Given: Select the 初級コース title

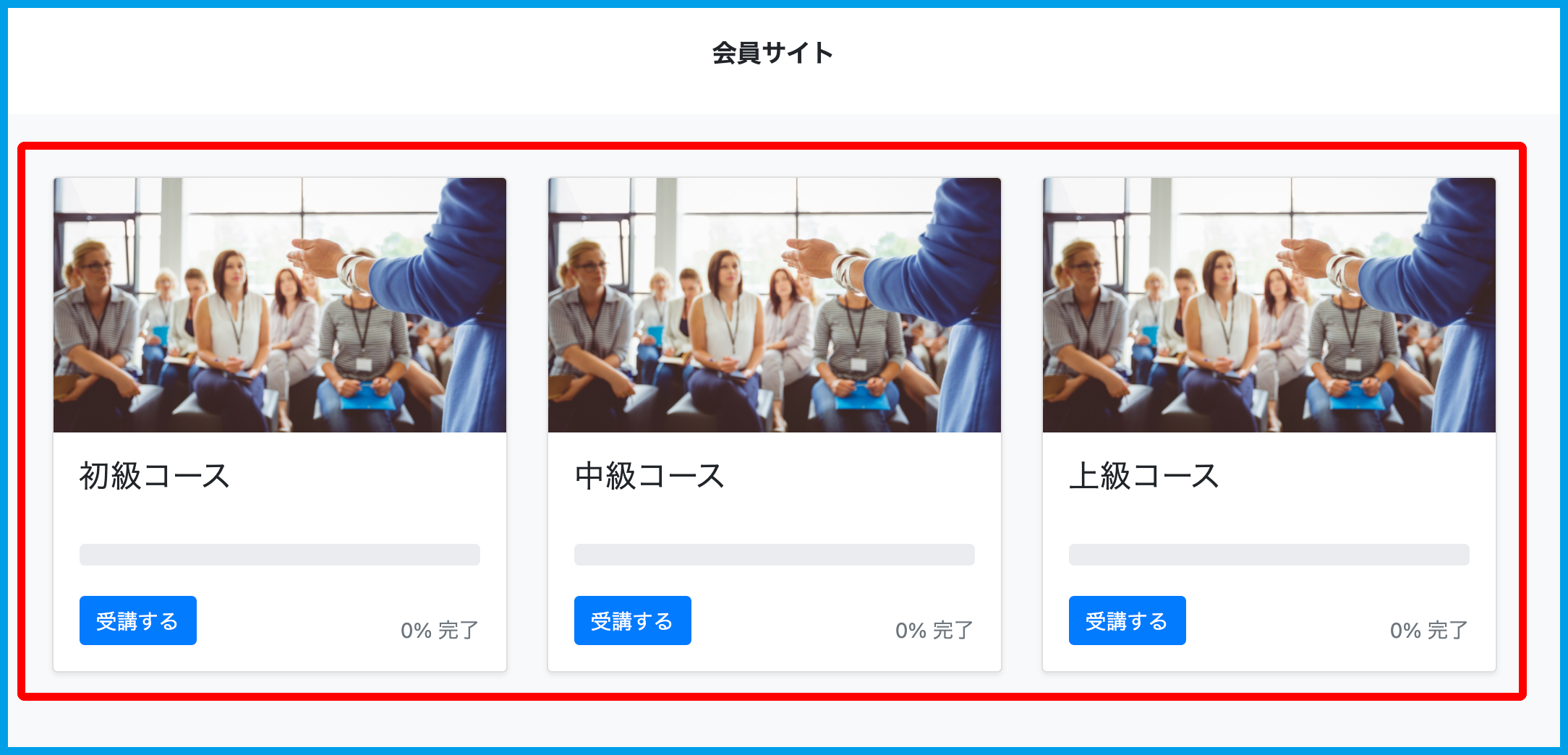Looking at the screenshot, I should (154, 476).
